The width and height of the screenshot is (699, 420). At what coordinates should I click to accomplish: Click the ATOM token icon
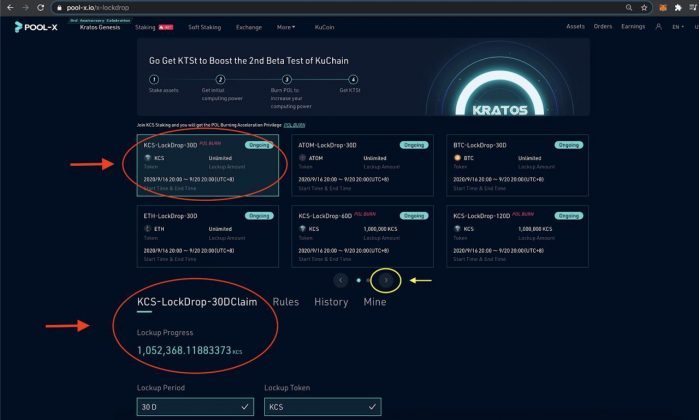[x=302, y=158]
